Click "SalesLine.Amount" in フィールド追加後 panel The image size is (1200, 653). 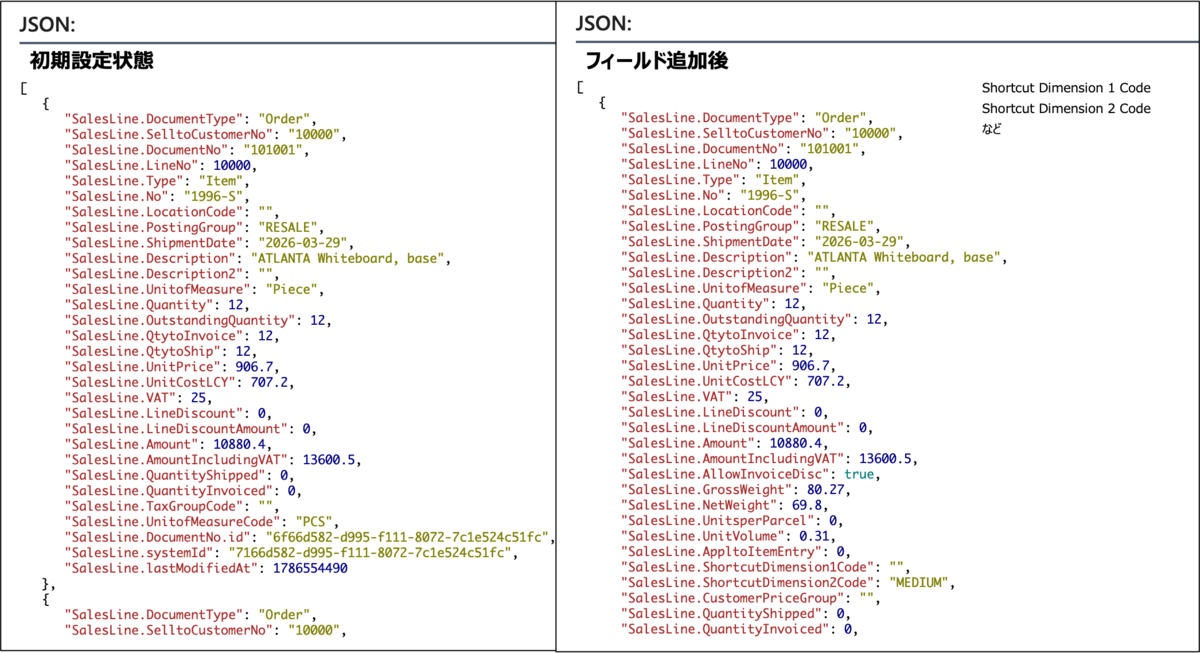(x=689, y=443)
